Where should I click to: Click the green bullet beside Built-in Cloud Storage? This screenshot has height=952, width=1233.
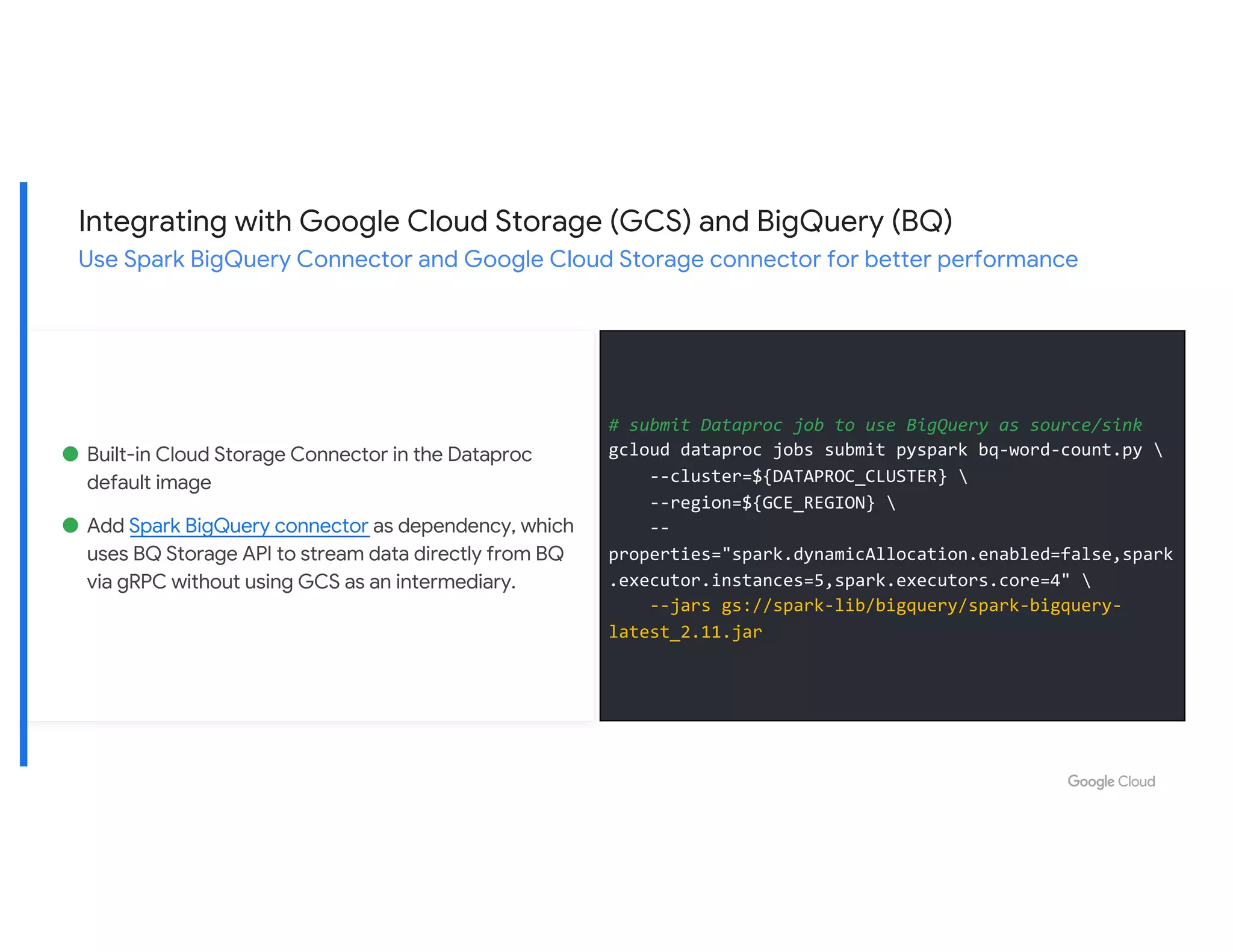(x=70, y=454)
